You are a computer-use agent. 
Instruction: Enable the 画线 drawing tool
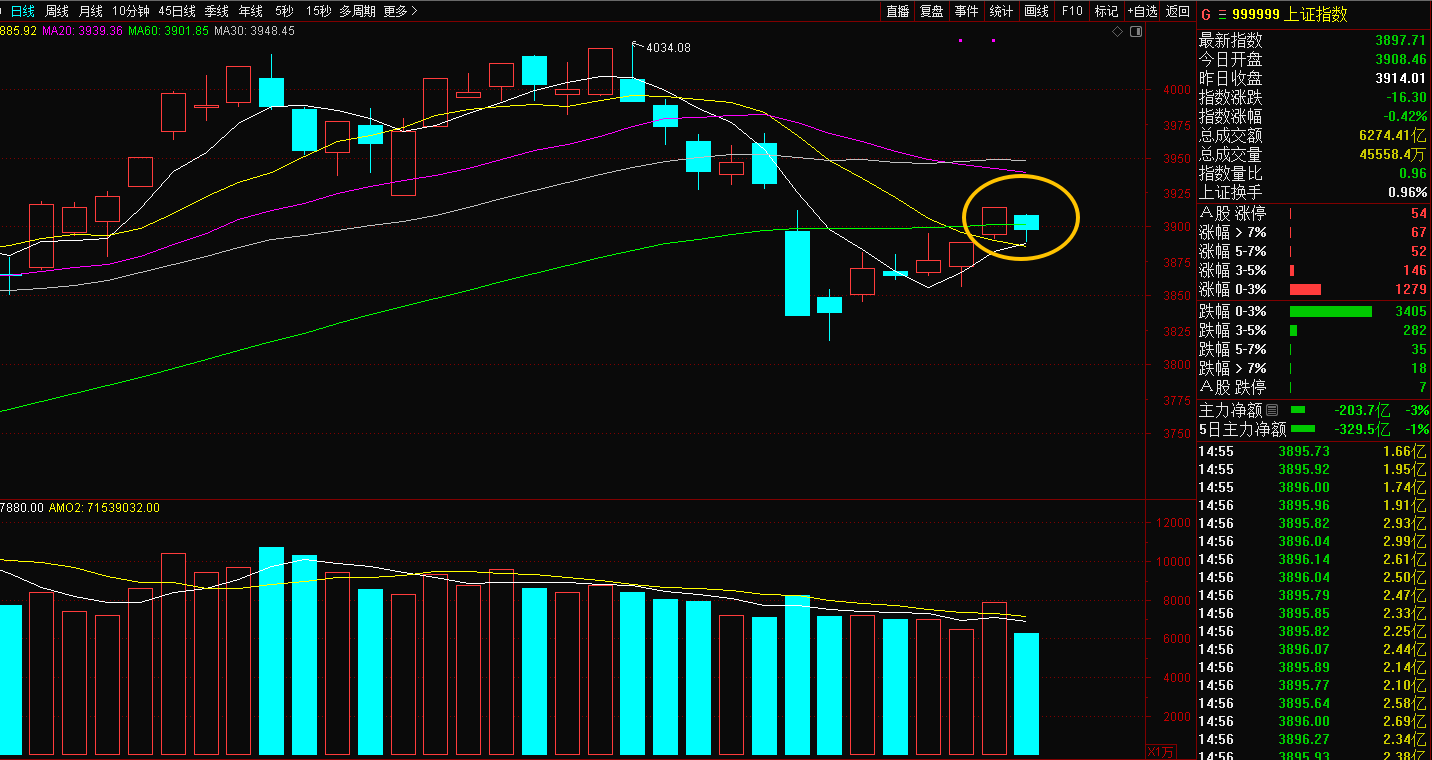[x=1036, y=11]
